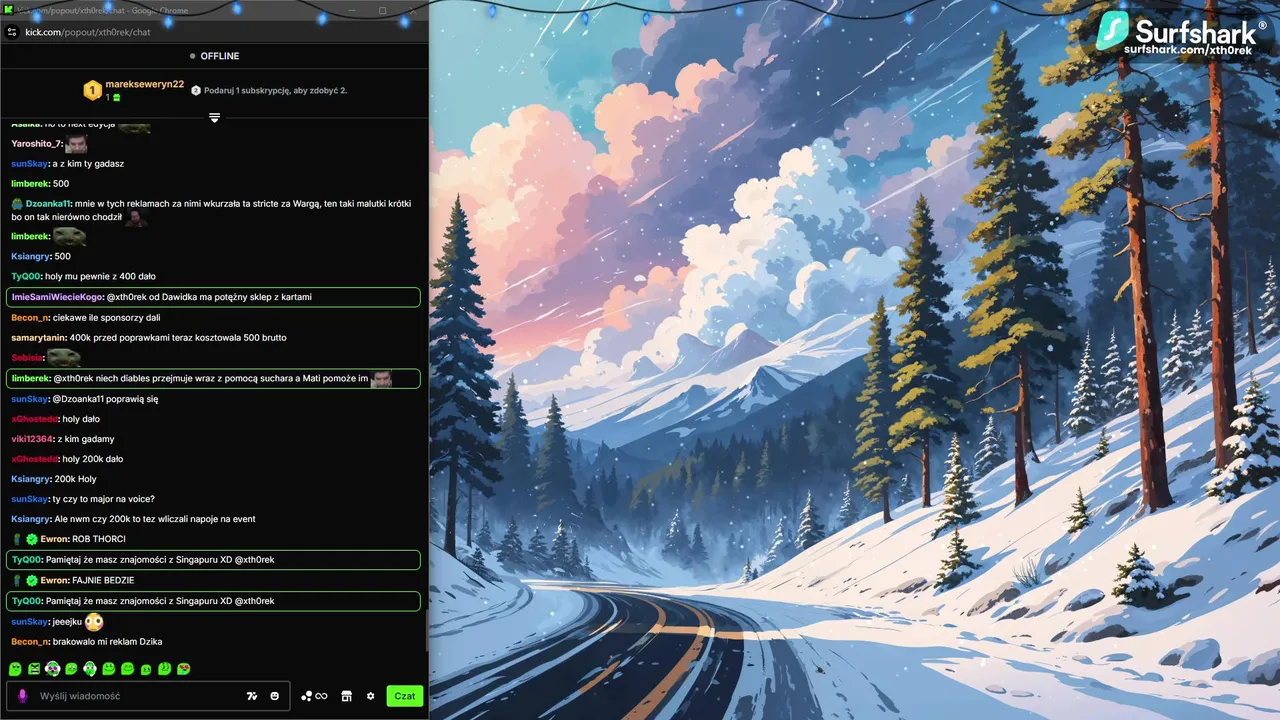The width and height of the screenshot is (1280, 720).
Task: Open Yaroshito_7 user profile
Action: [37, 144]
